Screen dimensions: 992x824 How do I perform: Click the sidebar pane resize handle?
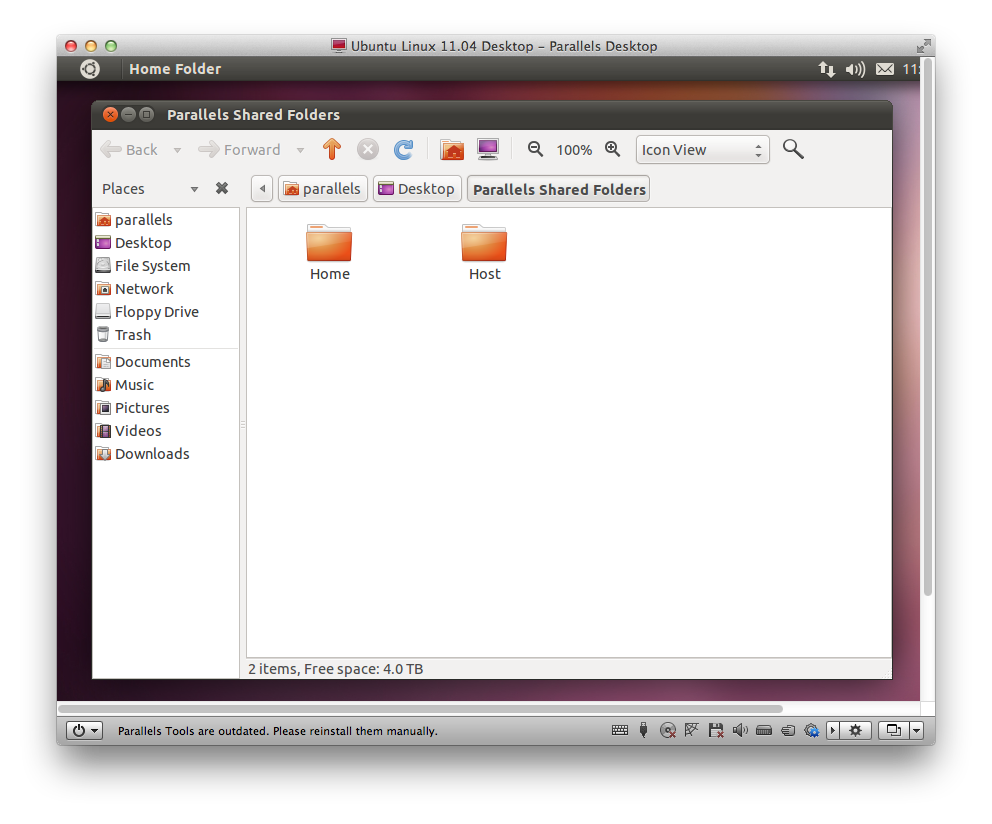[x=243, y=425]
